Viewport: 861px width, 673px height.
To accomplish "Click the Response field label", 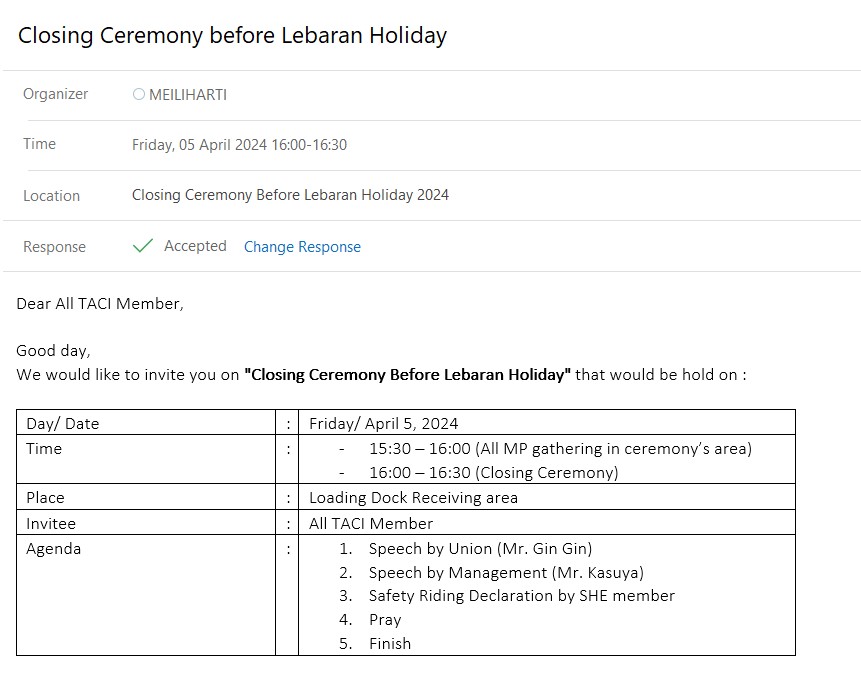I will [54, 246].
